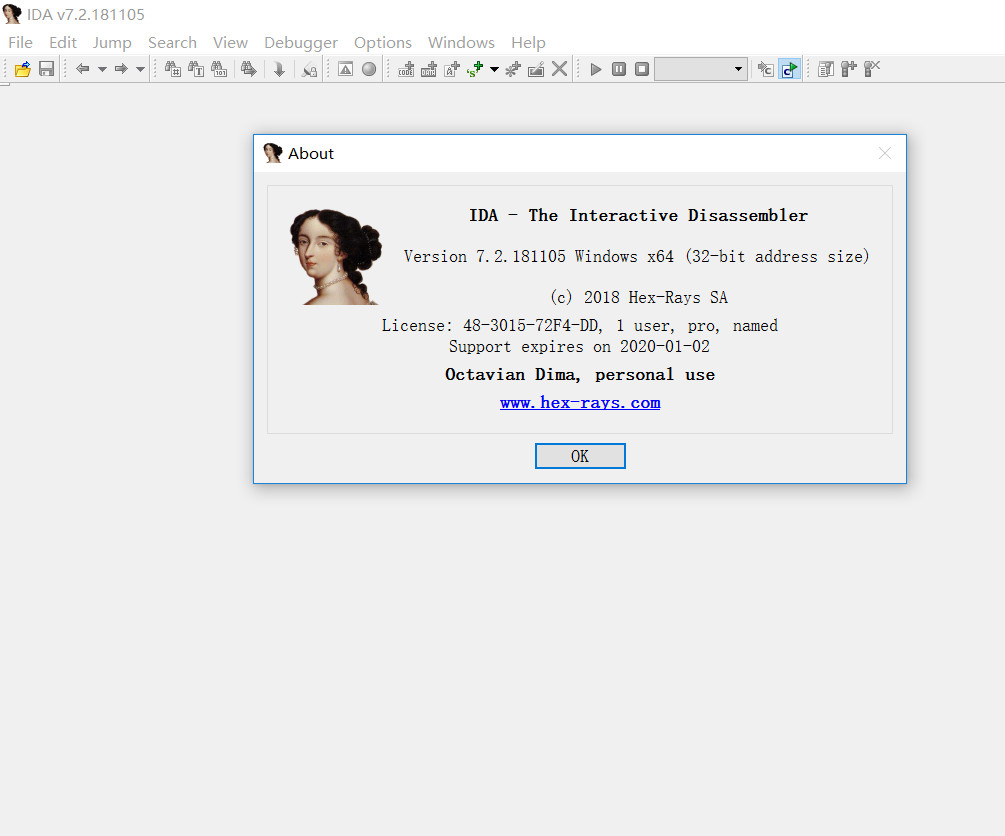Viewport: 1005px width, 836px height.
Task: Open the Help menu
Action: (x=528, y=42)
